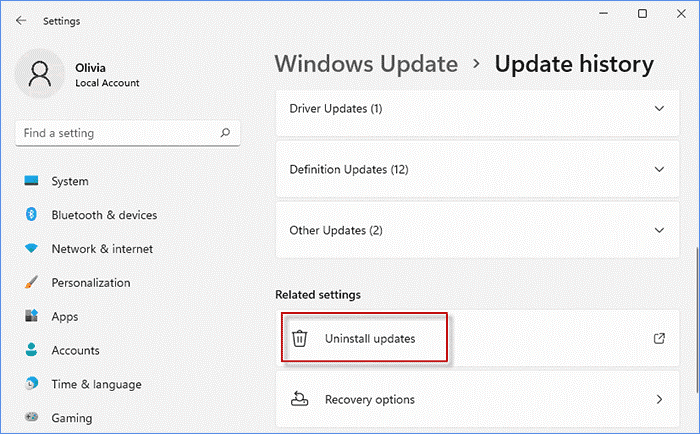Click the Bluetooth icon in sidebar
The width and height of the screenshot is (700, 434).
tap(31, 215)
